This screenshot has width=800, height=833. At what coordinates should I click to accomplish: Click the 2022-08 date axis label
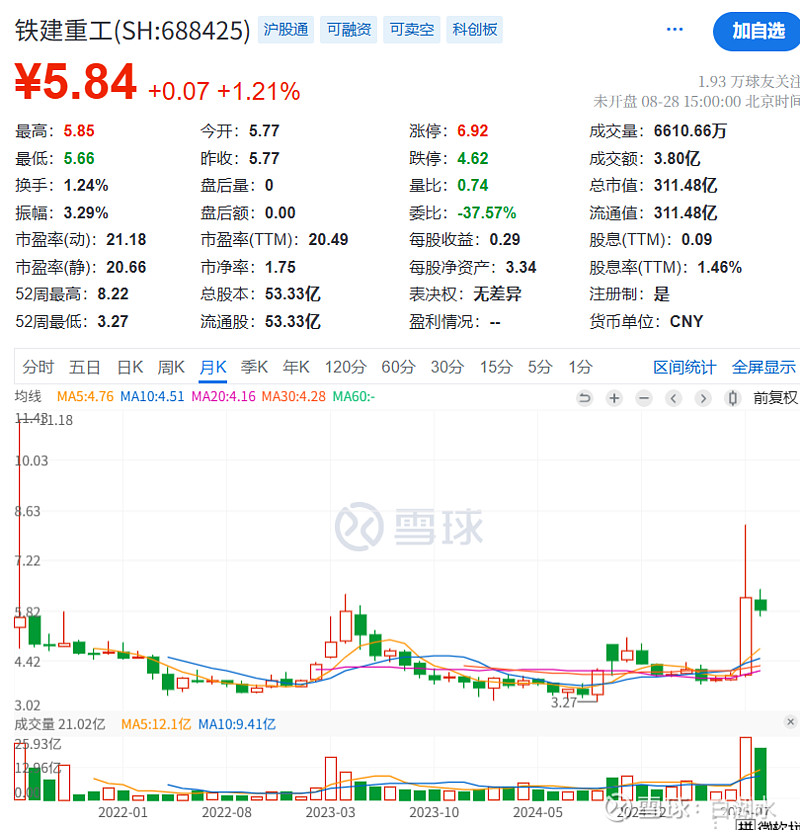(227, 812)
